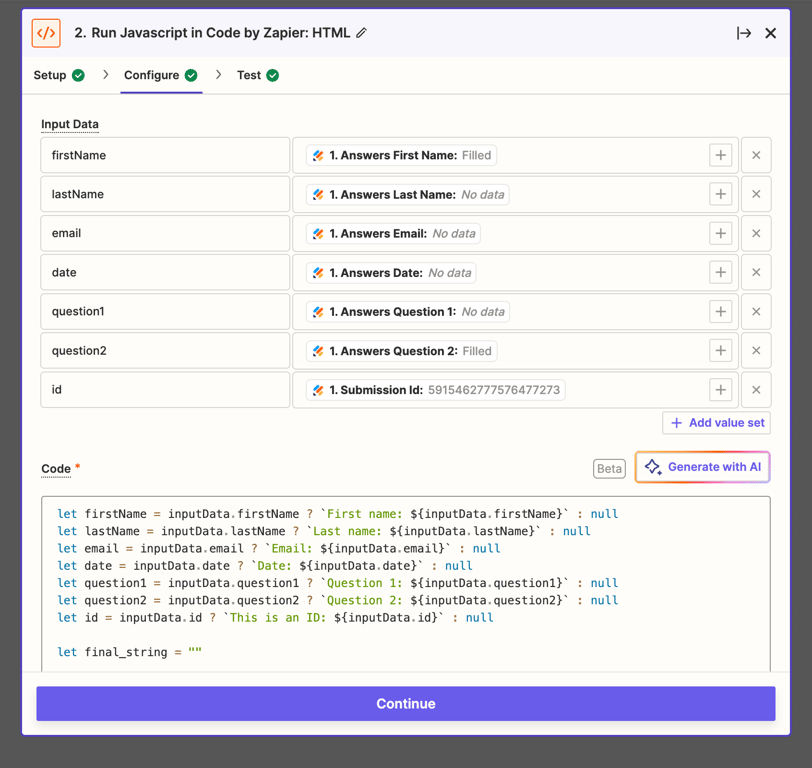Click the final_string line in code

click(129, 652)
